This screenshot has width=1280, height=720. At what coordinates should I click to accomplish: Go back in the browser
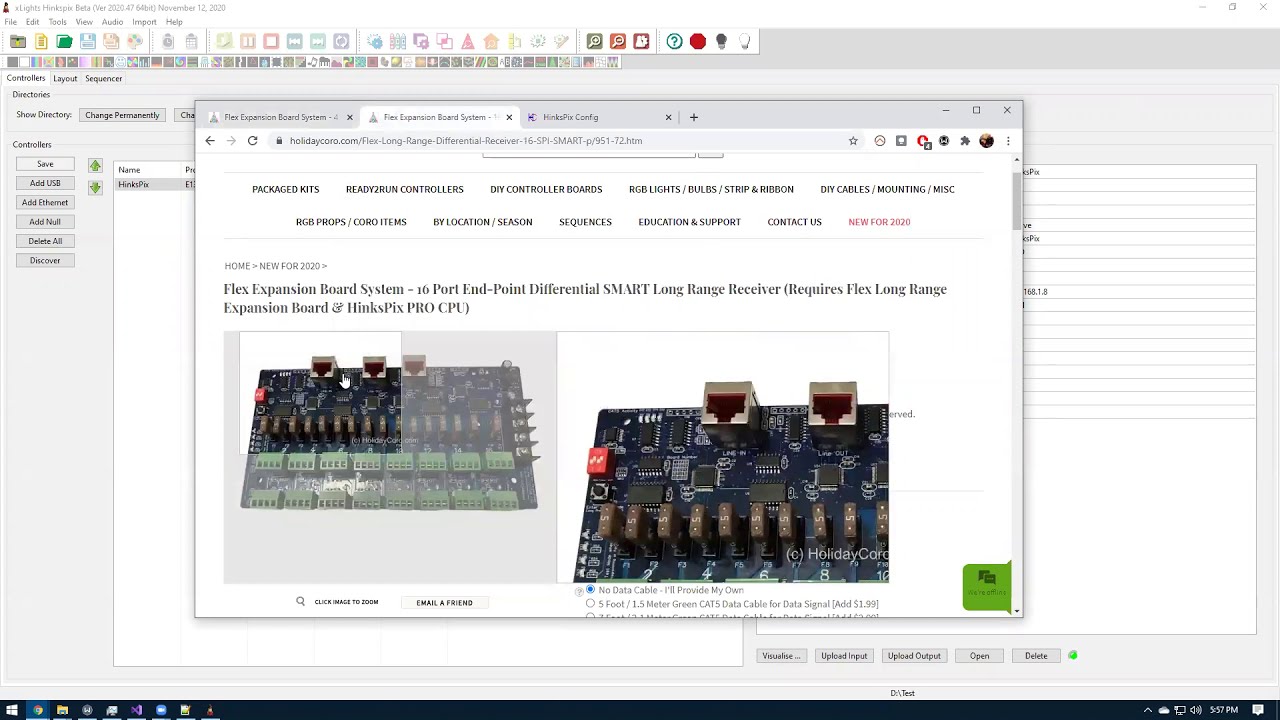[x=210, y=141]
